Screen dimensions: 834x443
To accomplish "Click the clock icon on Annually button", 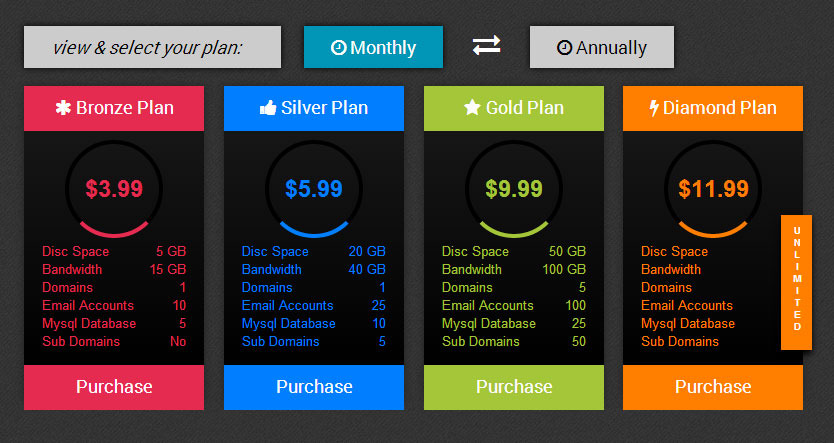I will 564,47.
